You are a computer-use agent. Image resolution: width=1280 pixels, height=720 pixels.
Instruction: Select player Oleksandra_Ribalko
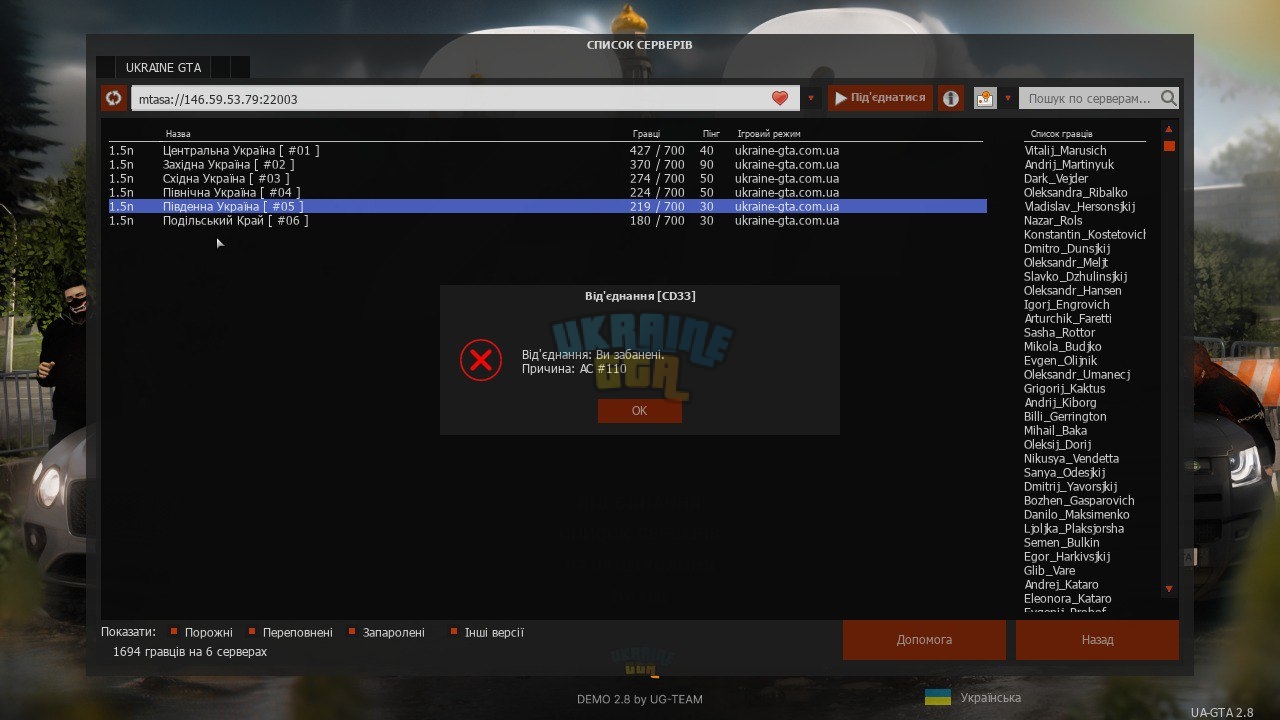(x=1076, y=192)
